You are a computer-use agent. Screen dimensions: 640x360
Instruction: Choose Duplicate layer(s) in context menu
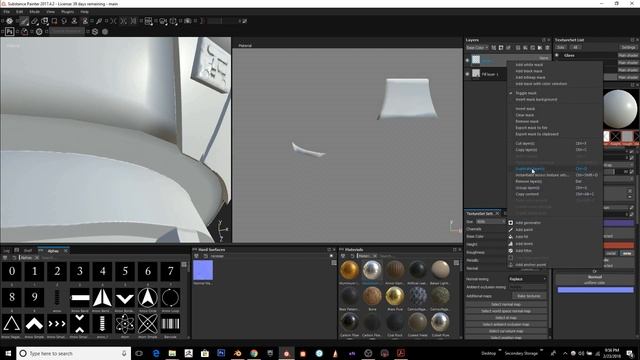(x=529, y=169)
